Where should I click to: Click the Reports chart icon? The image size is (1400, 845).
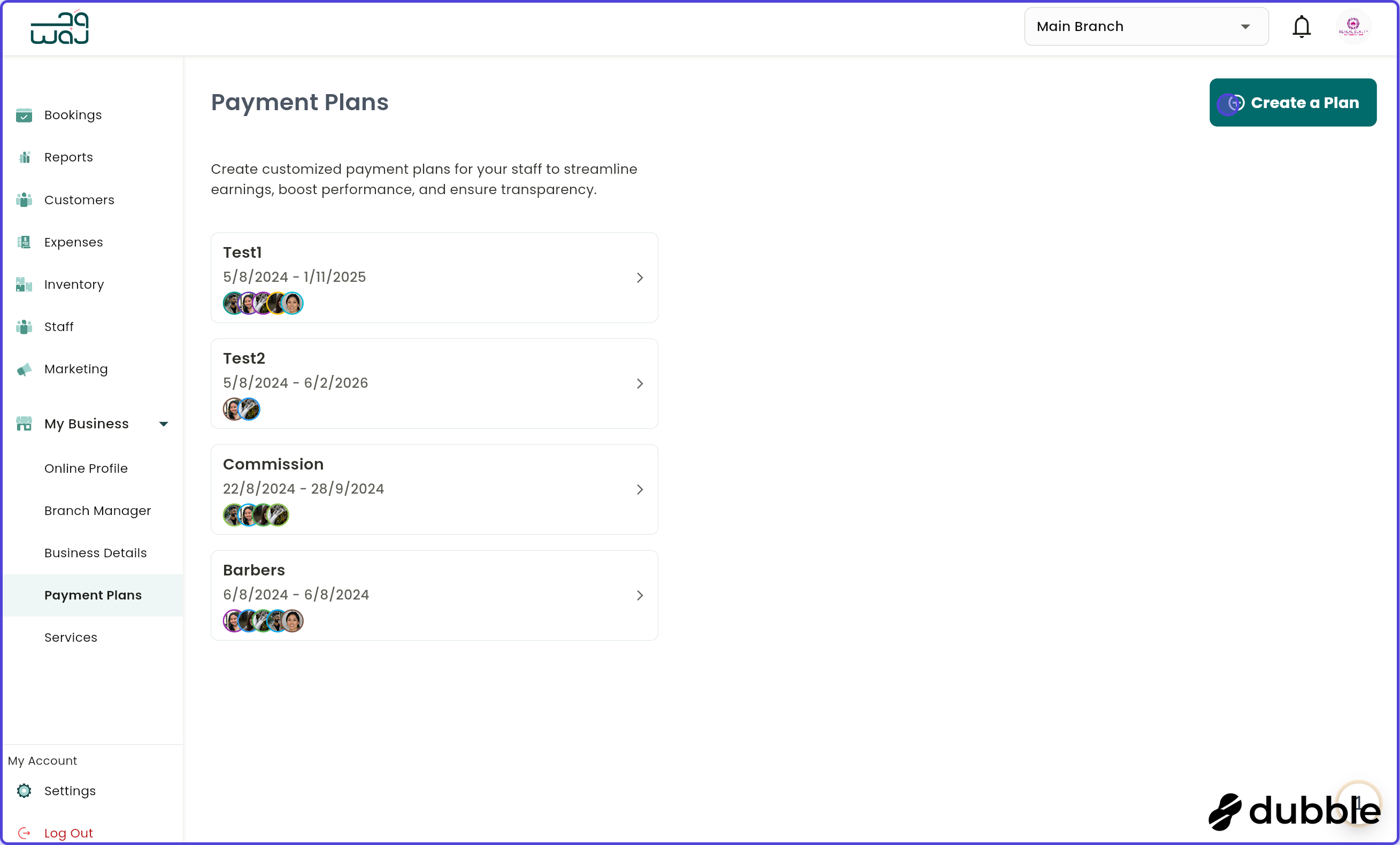[24, 157]
